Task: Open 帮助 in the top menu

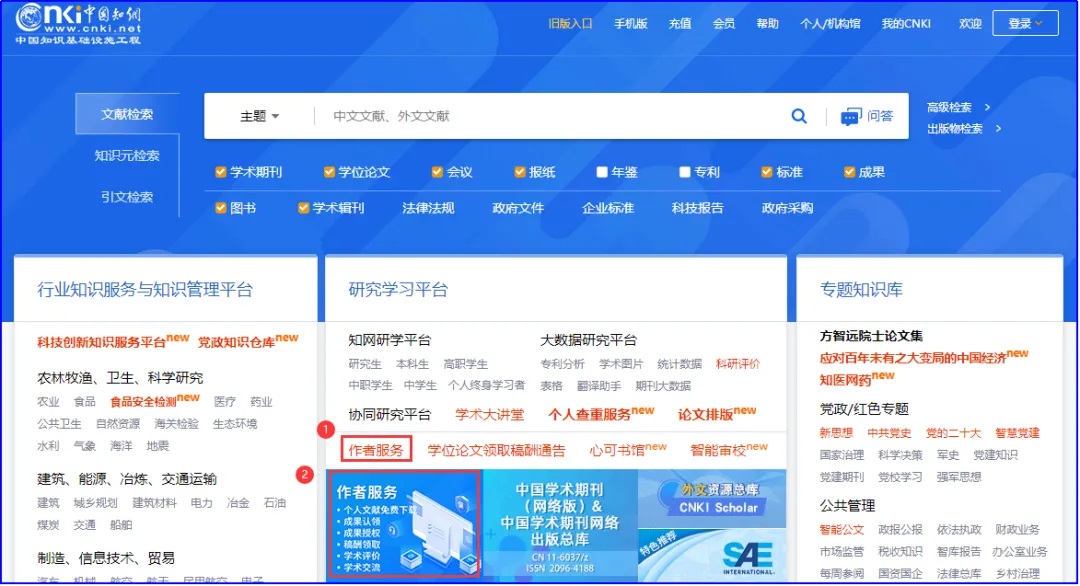Action: [x=767, y=23]
